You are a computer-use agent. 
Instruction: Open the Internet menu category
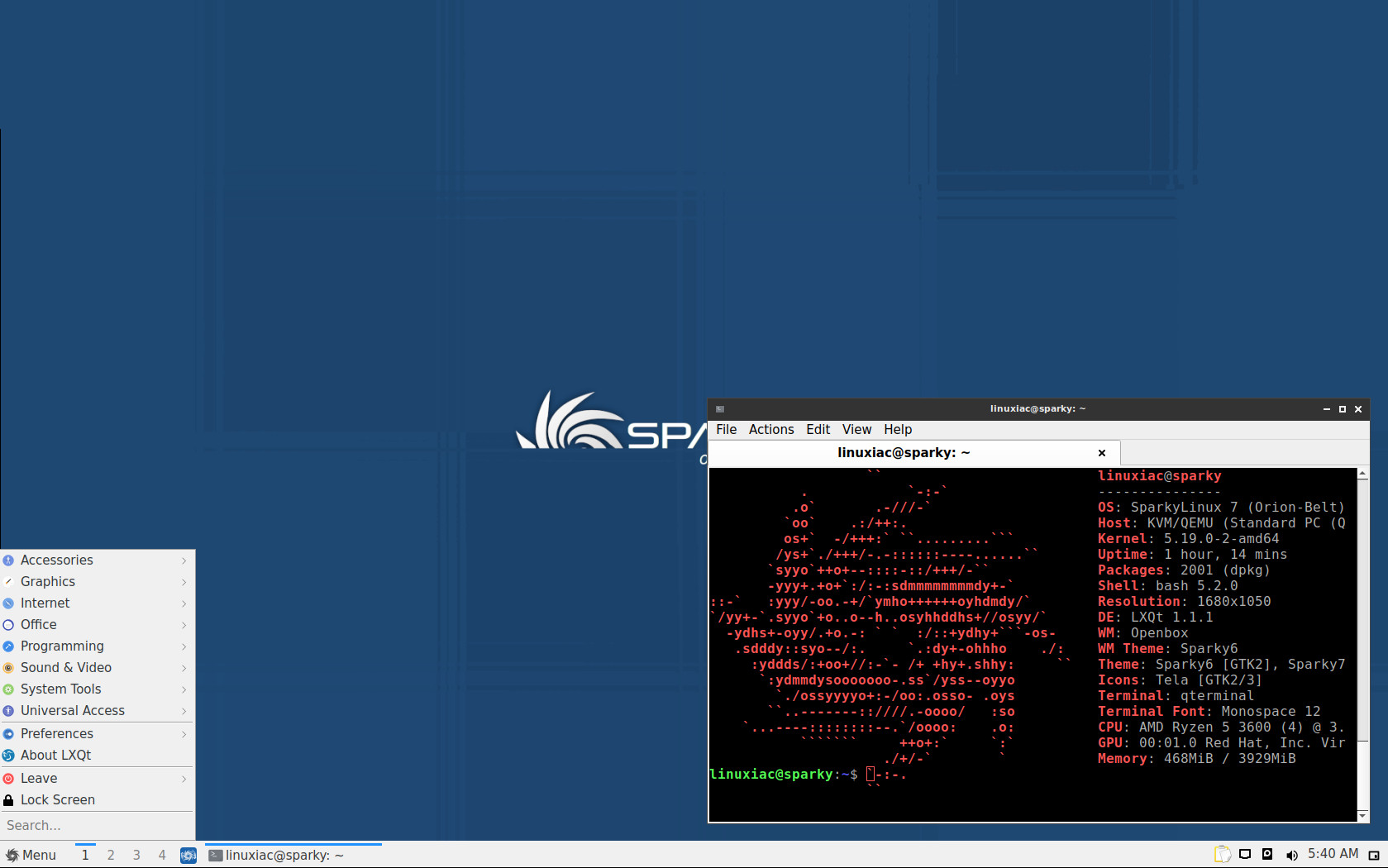tap(98, 603)
